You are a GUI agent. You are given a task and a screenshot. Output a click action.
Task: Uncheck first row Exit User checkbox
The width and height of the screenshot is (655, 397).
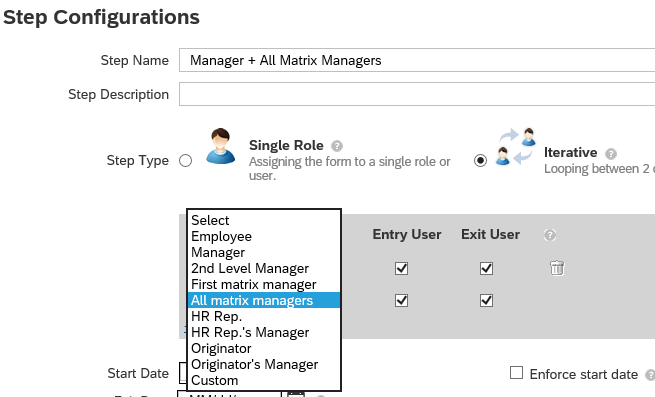[x=486, y=268]
